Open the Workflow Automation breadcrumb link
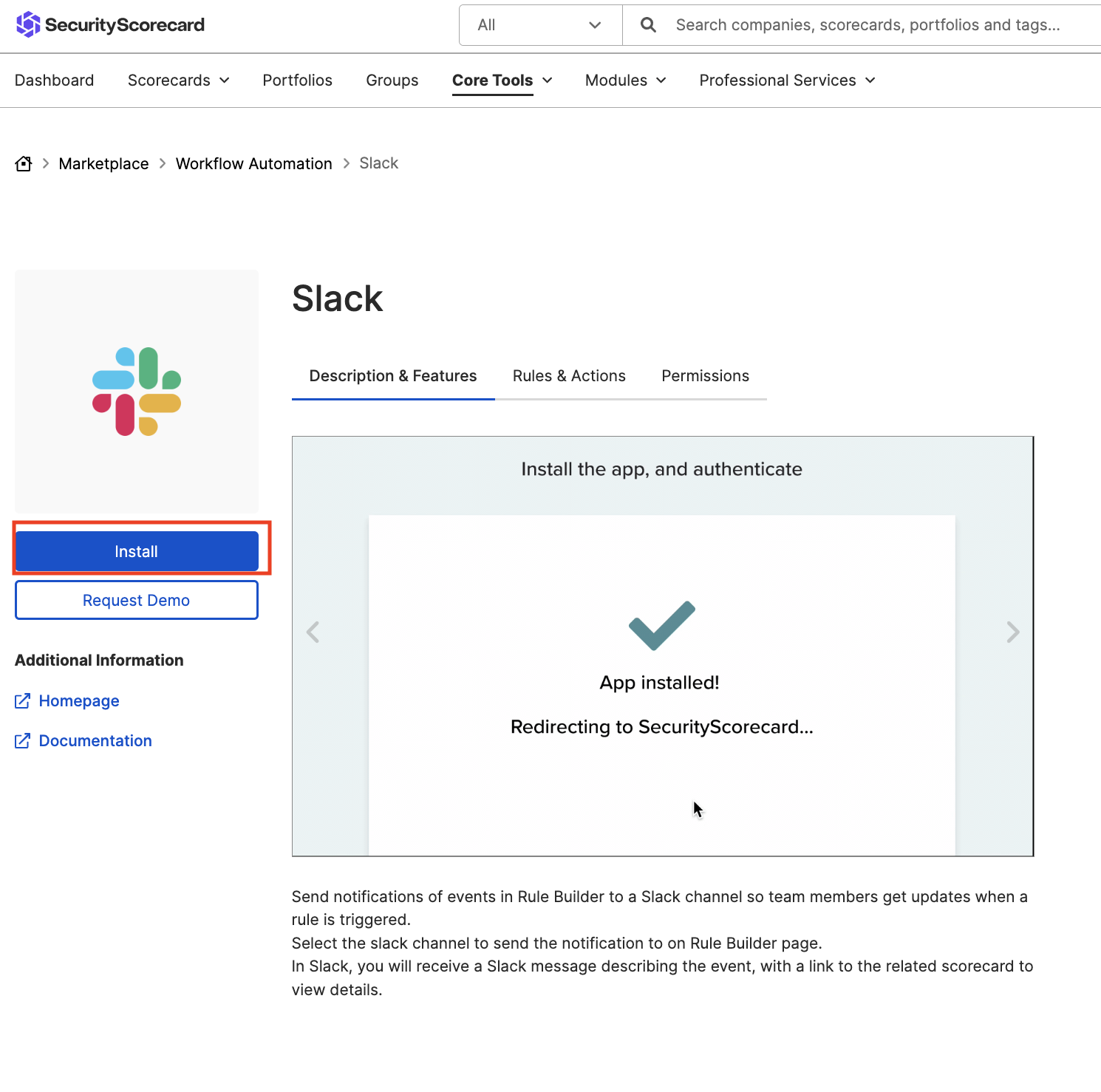 [254, 163]
